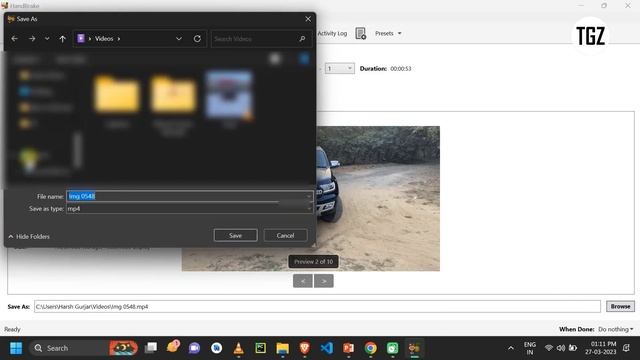The image size is (640, 360).
Task: Go back in Save As dialog
Action: tap(15, 39)
